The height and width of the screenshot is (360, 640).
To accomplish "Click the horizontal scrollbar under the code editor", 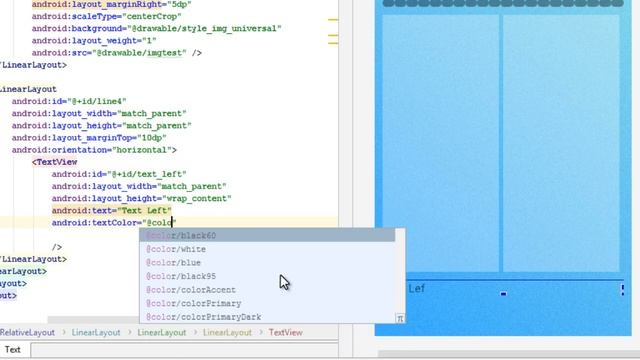I will tap(93, 320).
